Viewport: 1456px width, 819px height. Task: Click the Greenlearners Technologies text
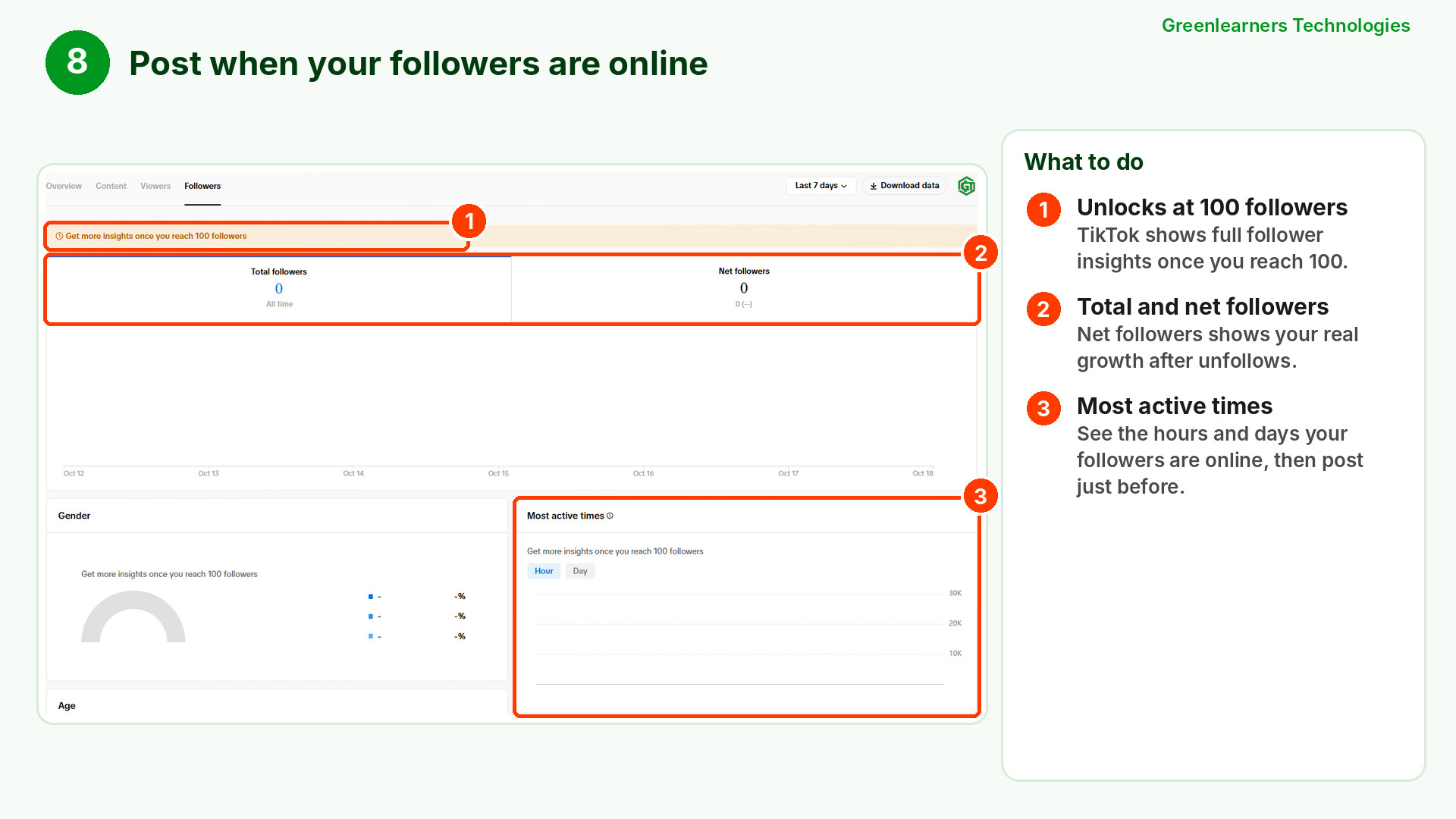coord(1285,26)
